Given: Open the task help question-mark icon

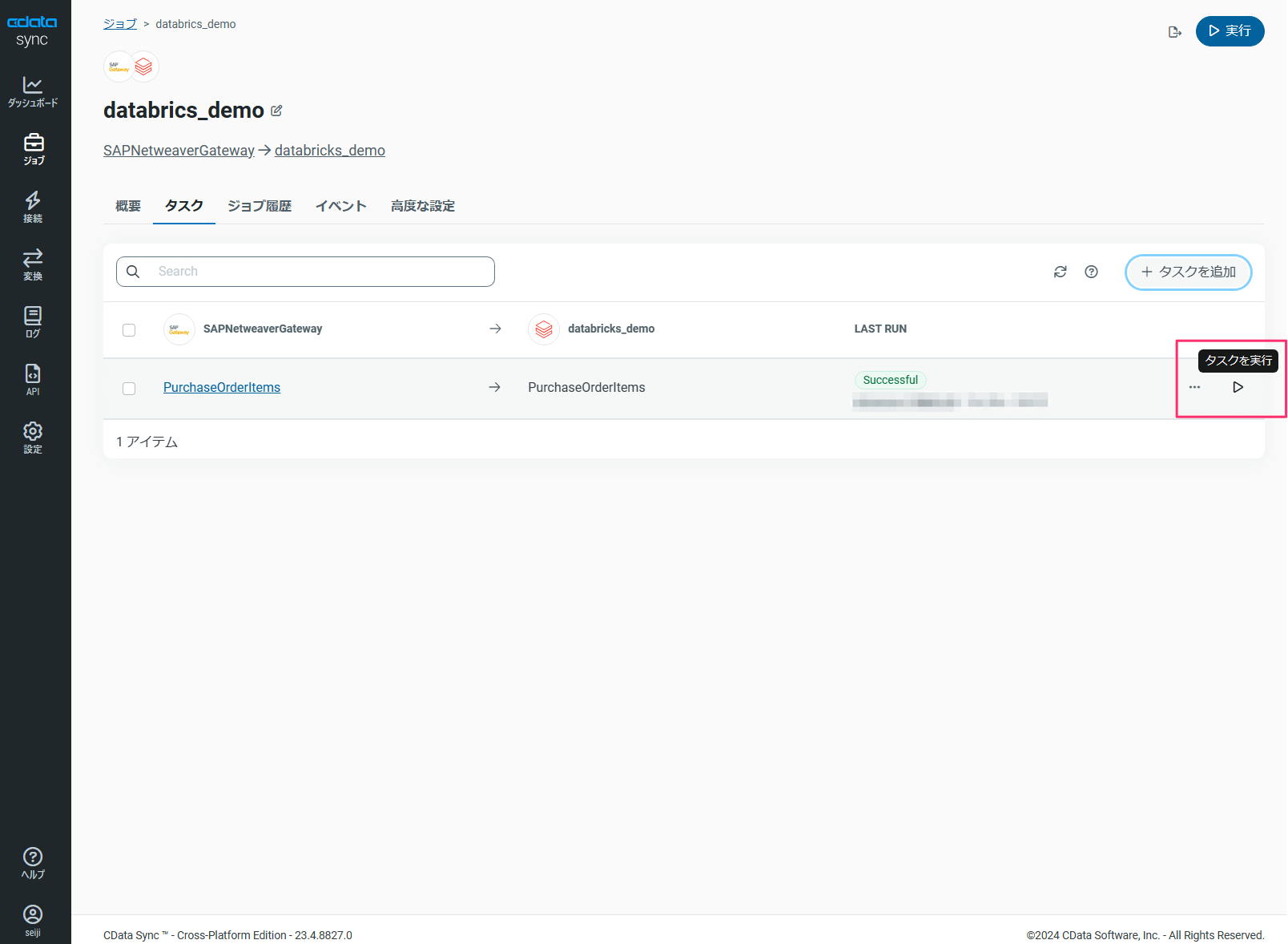Looking at the screenshot, I should click(1091, 272).
